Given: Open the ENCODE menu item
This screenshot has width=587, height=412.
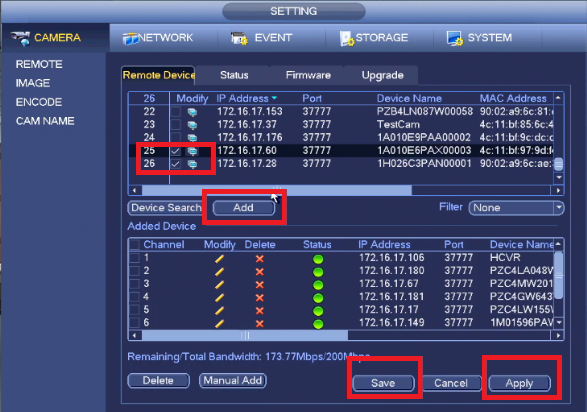Looking at the screenshot, I should point(39,102).
